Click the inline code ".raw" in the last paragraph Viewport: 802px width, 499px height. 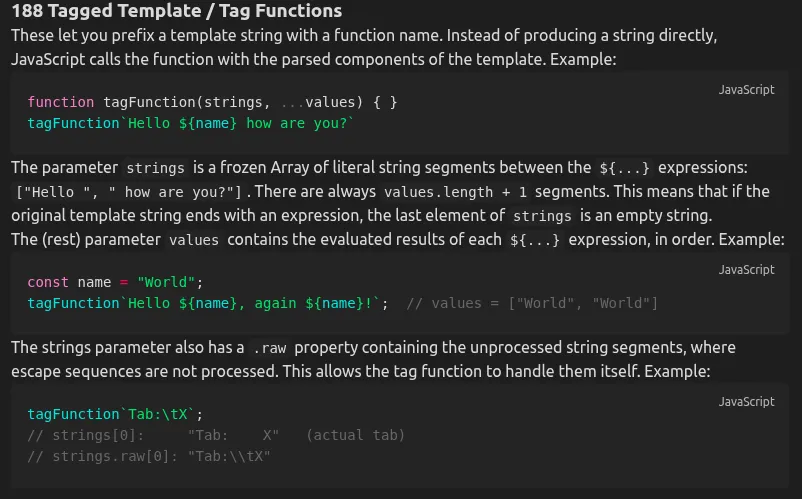pyautogui.click(x=269, y=348)
